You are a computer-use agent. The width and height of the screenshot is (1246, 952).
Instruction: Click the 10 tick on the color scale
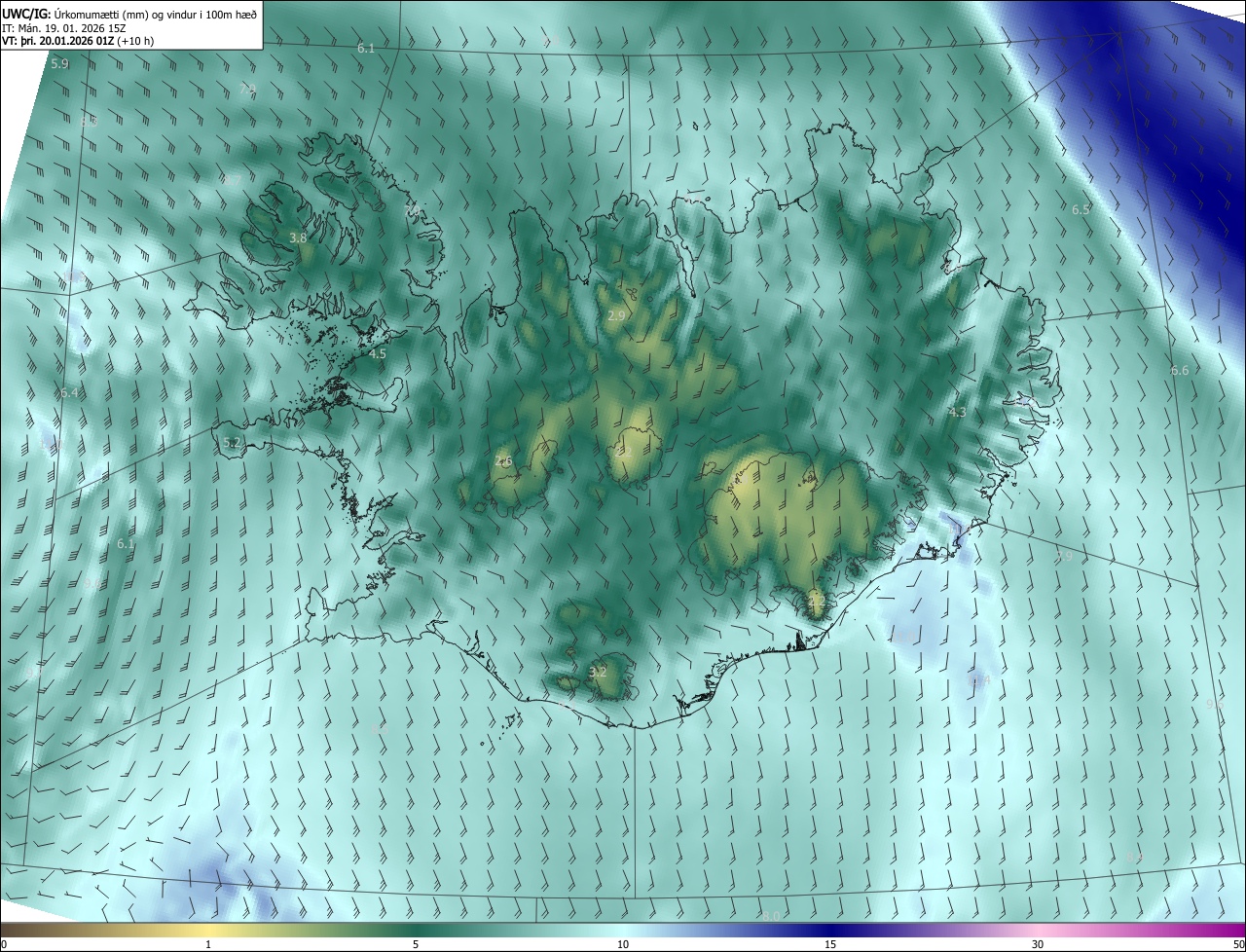point(623,944)
